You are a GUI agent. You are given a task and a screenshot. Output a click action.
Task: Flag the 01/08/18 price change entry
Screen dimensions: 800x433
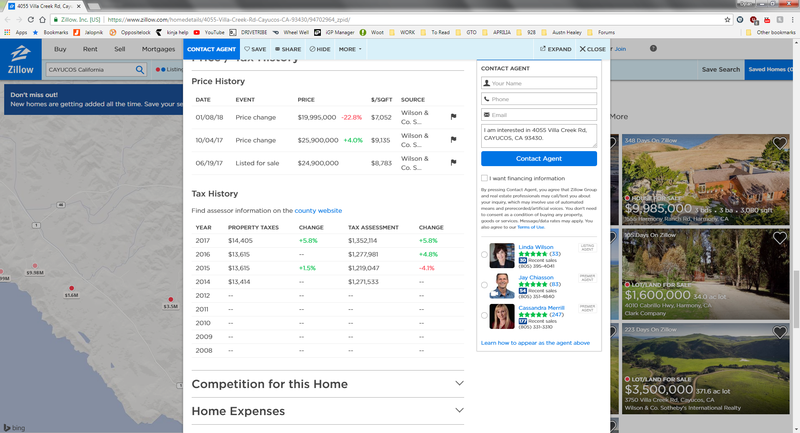[453, 117]
